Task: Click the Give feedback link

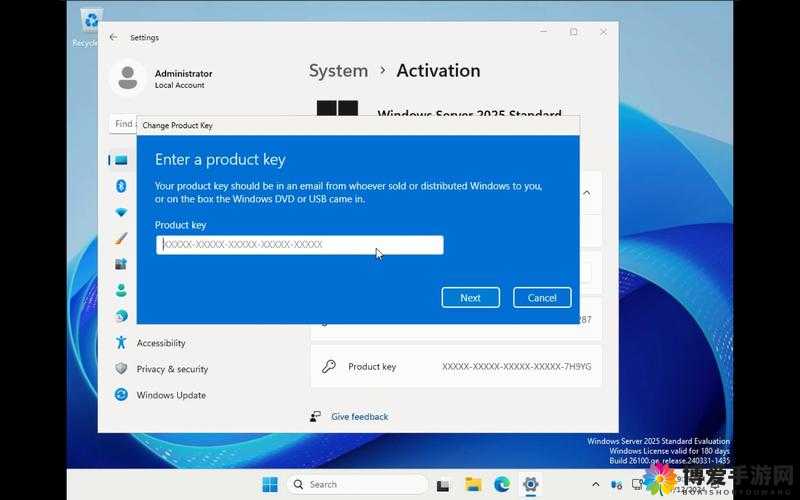Action: [x=360, y=417]
